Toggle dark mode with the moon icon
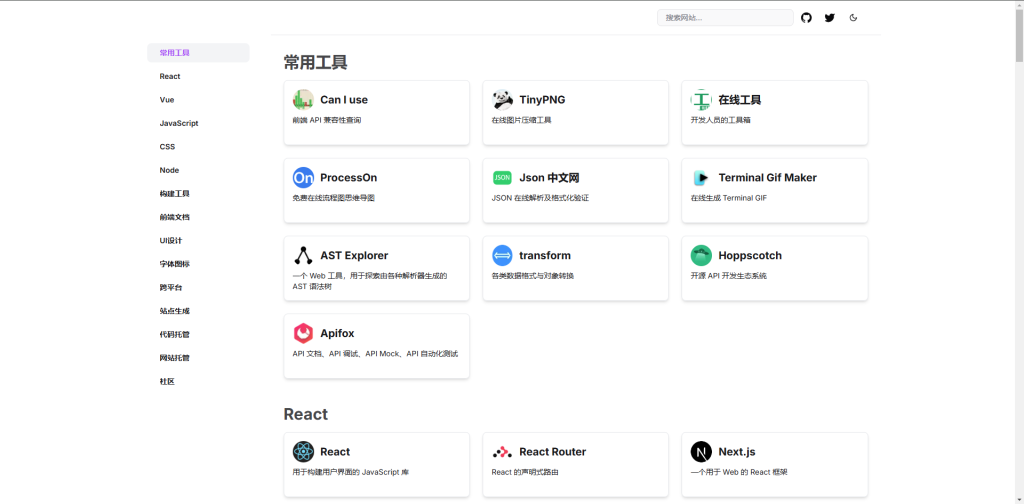Viewport: 1024px width, 504px height. [x=853, y=18]
